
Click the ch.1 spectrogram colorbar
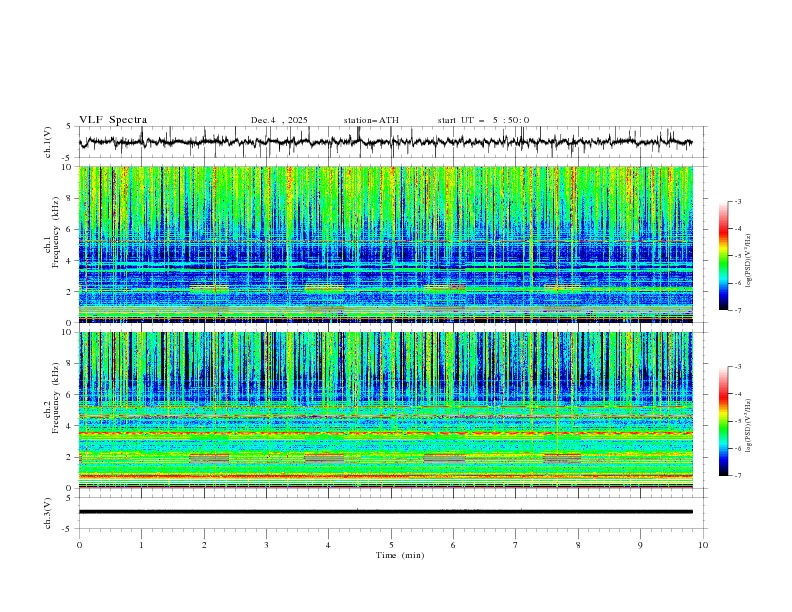coord(723,256)
